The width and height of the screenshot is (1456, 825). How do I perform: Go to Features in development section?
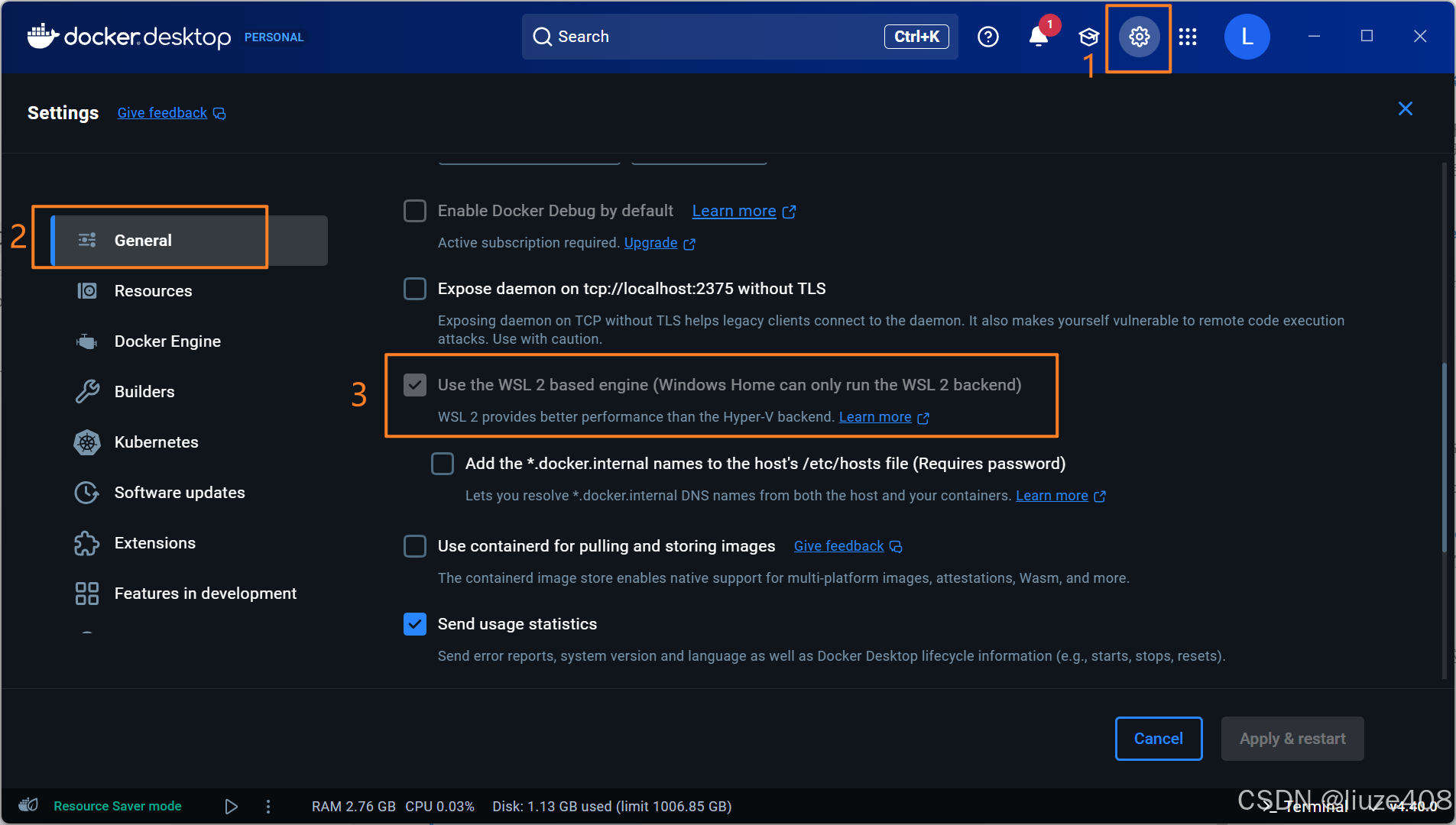tap(189, 594)
